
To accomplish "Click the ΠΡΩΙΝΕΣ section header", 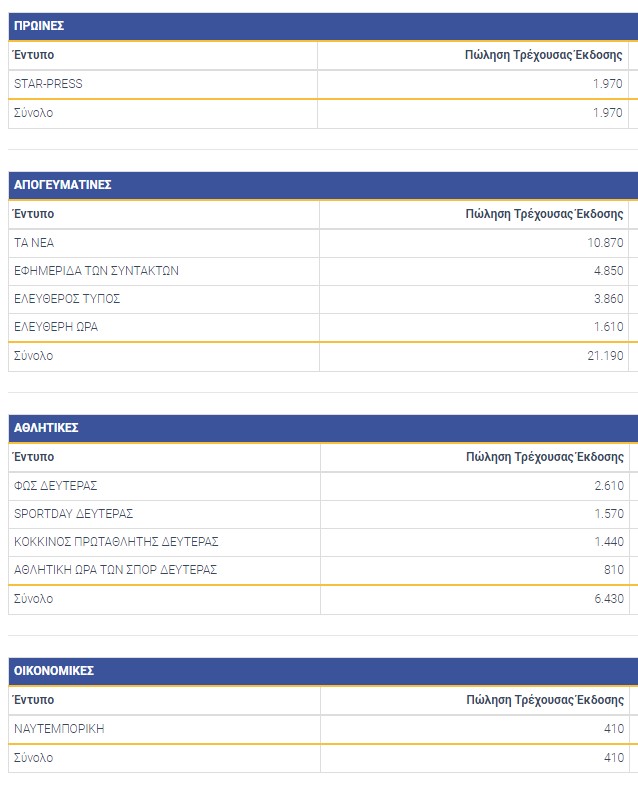I will tap(39, 26).
